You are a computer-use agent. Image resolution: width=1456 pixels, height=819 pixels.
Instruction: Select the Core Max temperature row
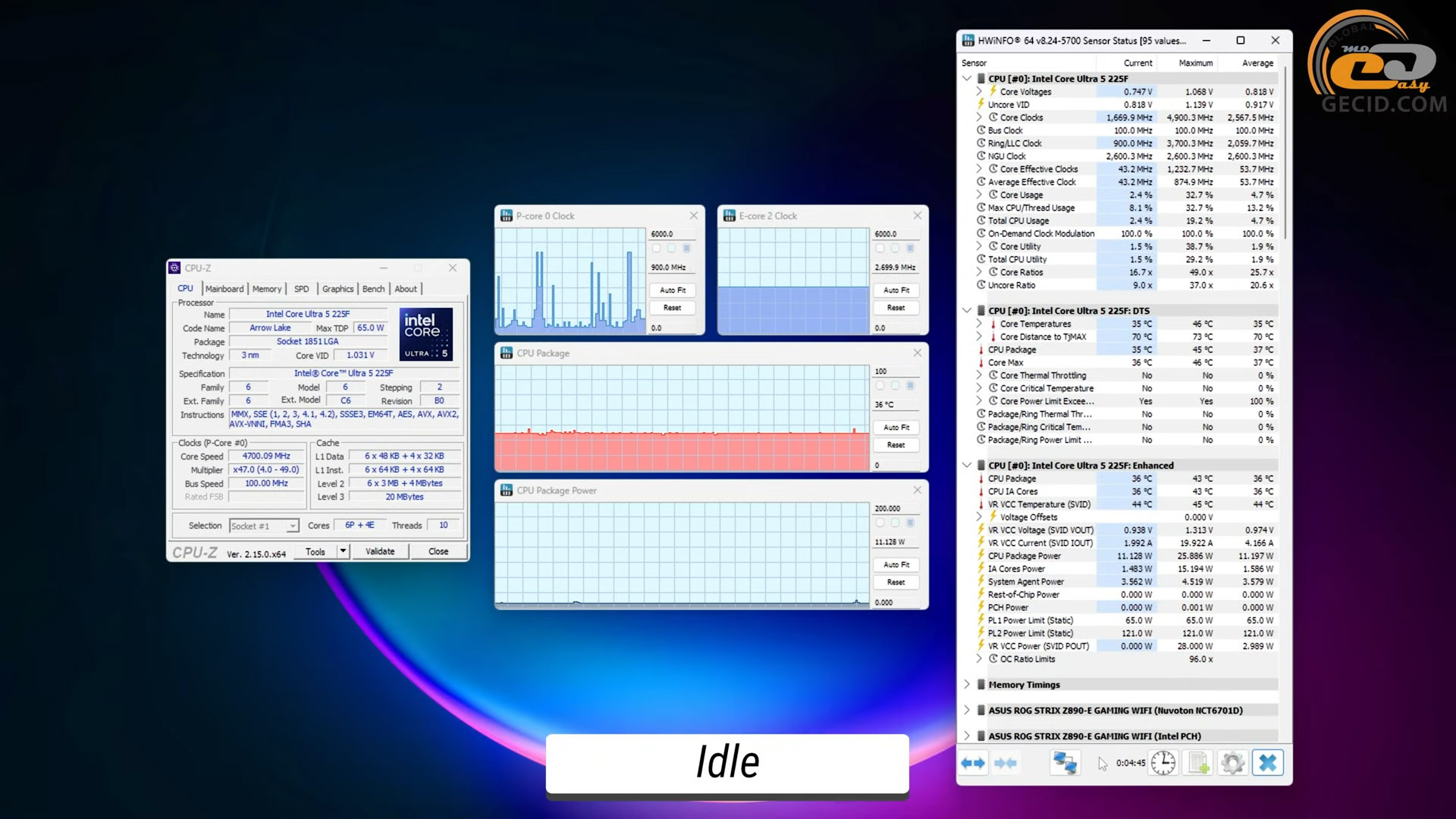pyautogui.click(x=1125, y=362)
